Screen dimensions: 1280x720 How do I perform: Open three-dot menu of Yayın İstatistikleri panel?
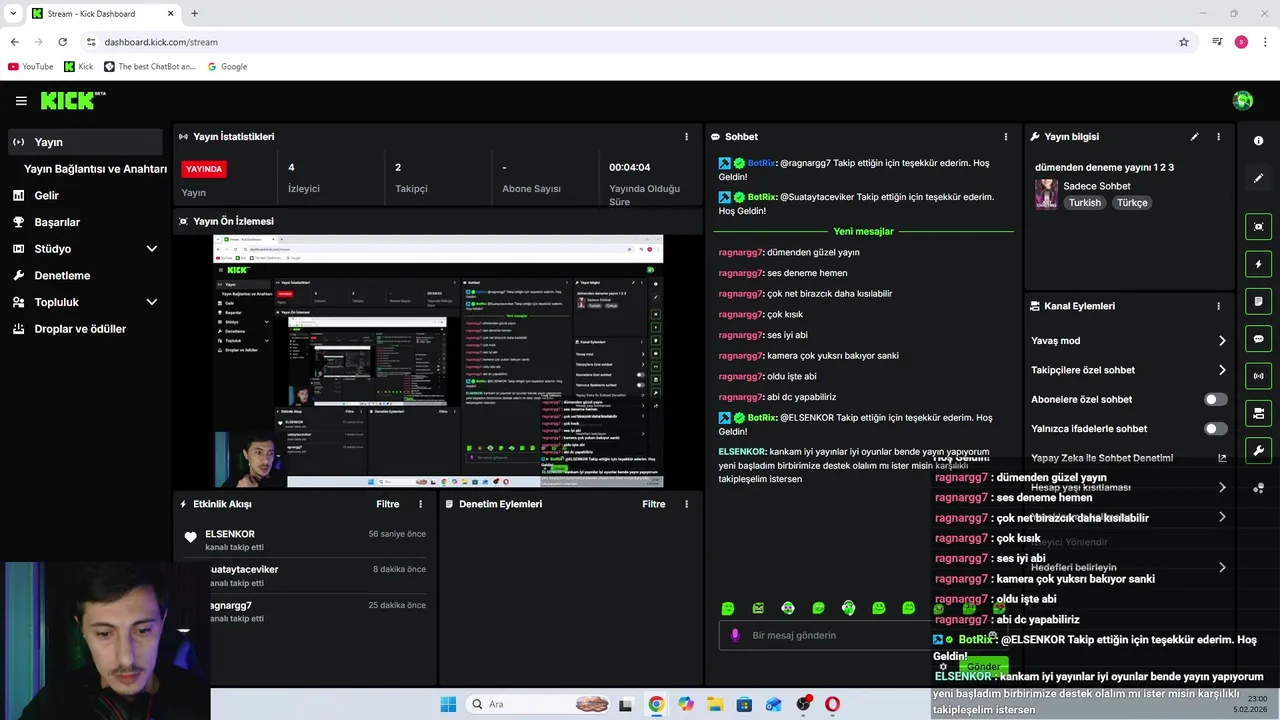(686, 137)
